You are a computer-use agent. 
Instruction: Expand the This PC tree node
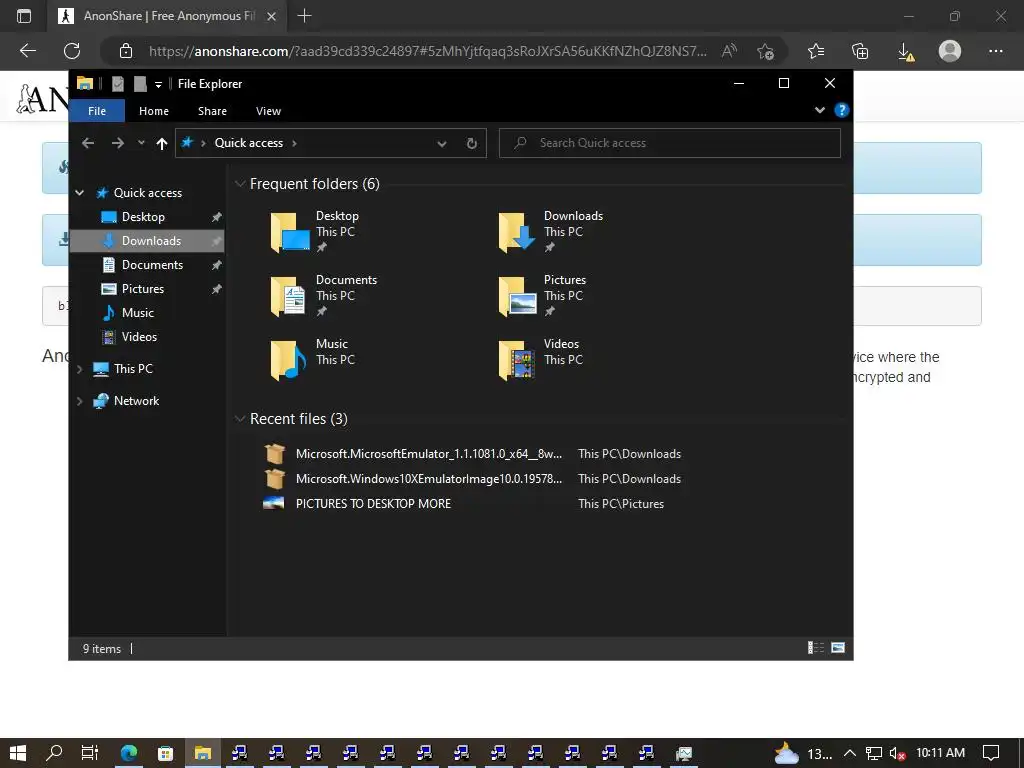(80, 369)
